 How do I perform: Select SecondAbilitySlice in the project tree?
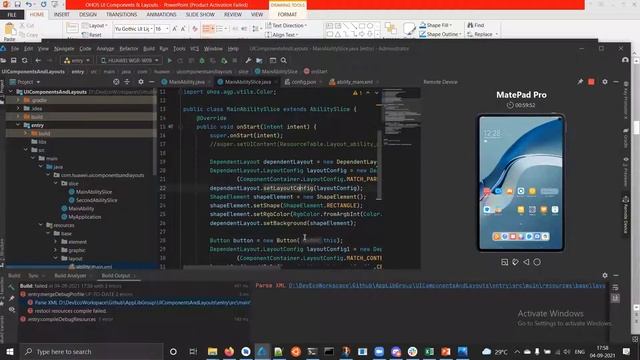pos(96,200)
